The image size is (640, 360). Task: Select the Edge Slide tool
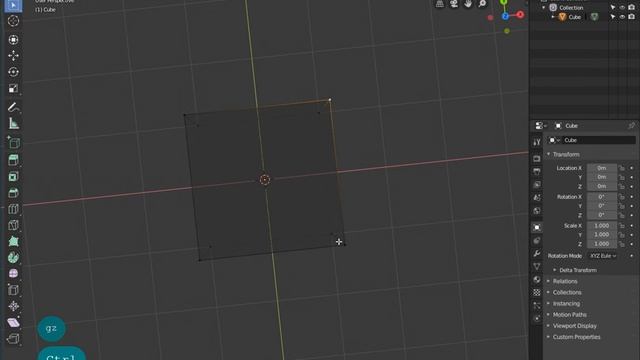click(x=13, y=290)
